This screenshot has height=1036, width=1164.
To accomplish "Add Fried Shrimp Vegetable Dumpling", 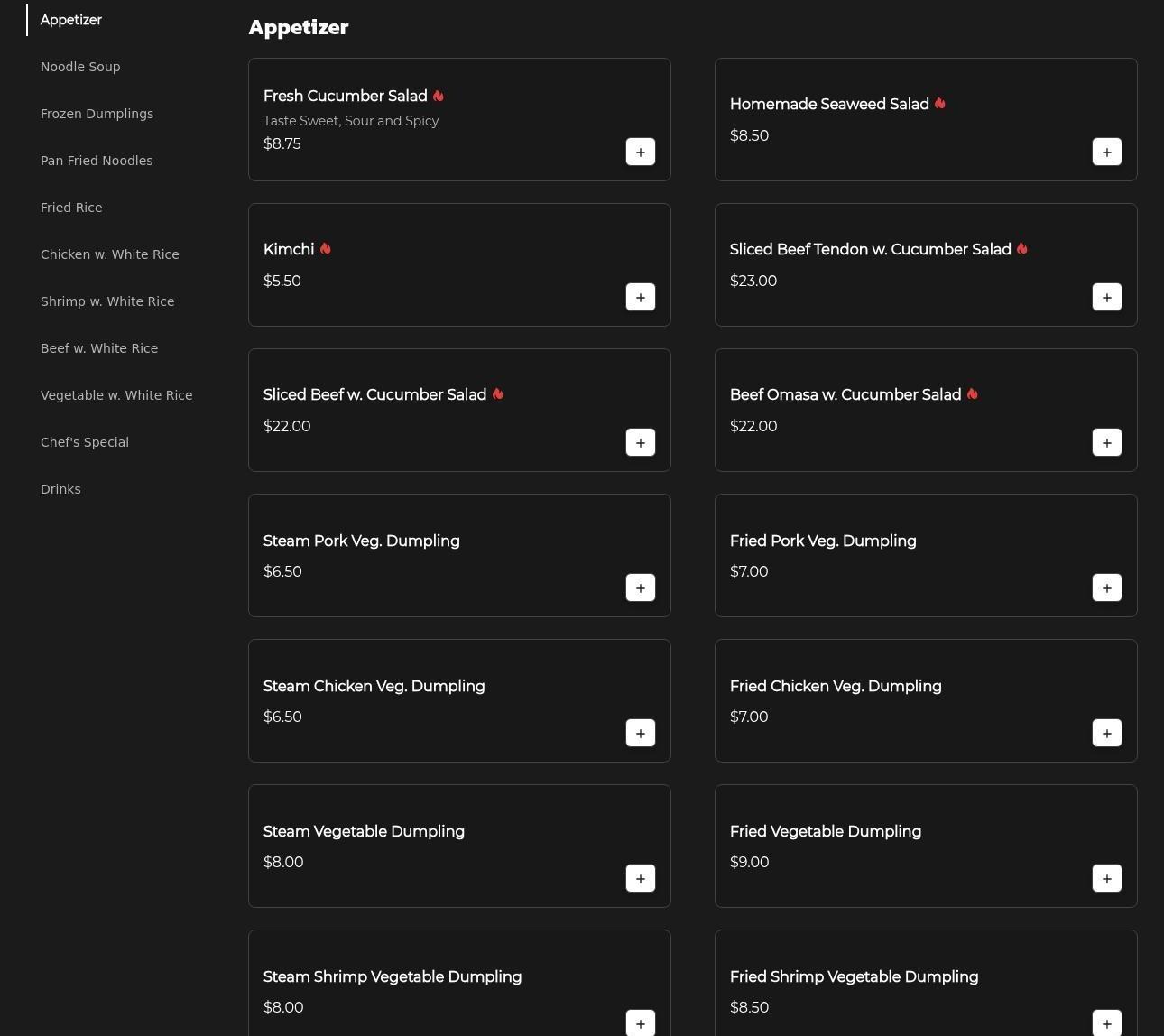I will coord(1106,1023).
